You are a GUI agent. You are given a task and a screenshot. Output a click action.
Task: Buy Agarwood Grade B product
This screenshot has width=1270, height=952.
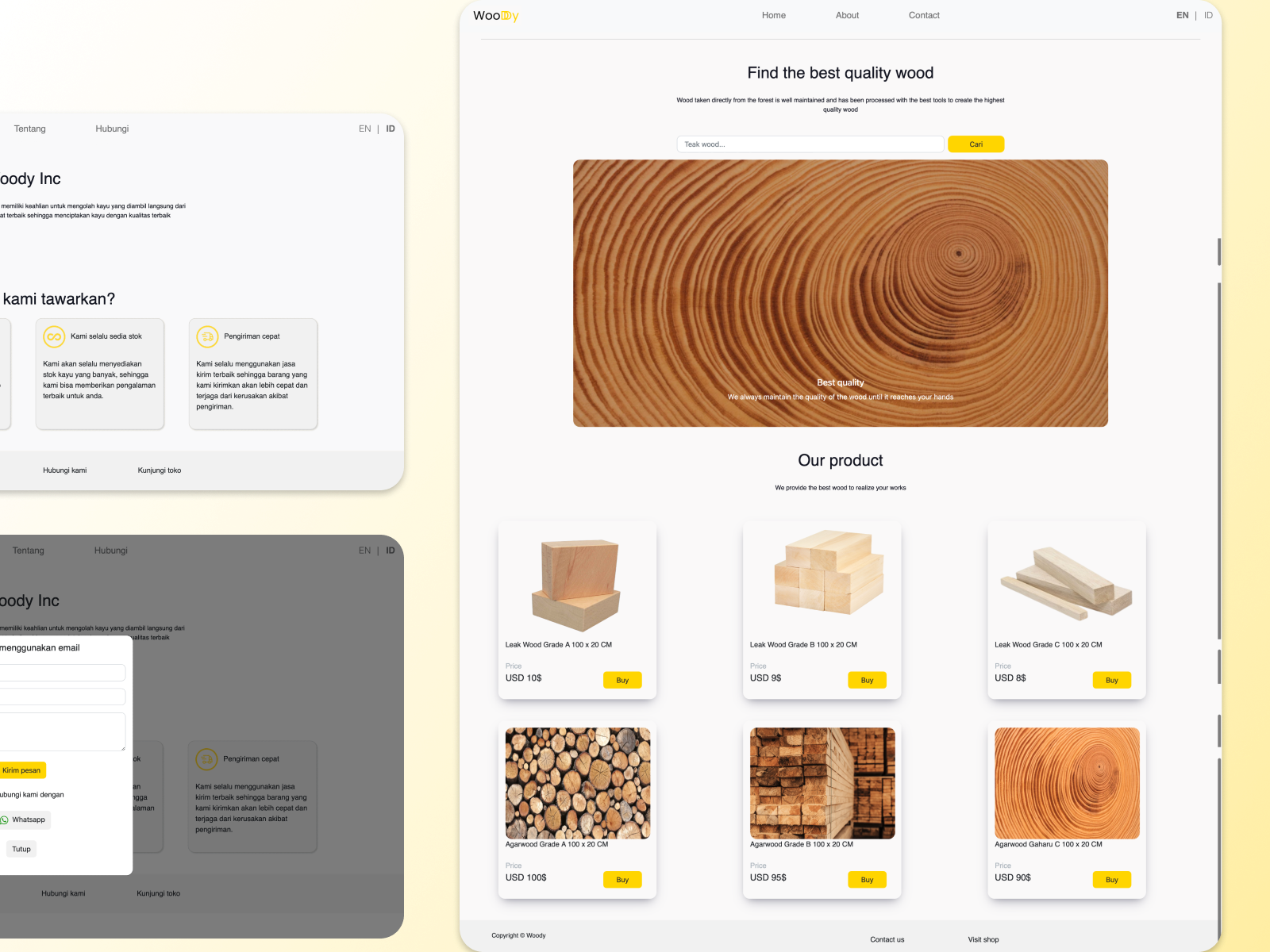(867, 880)
